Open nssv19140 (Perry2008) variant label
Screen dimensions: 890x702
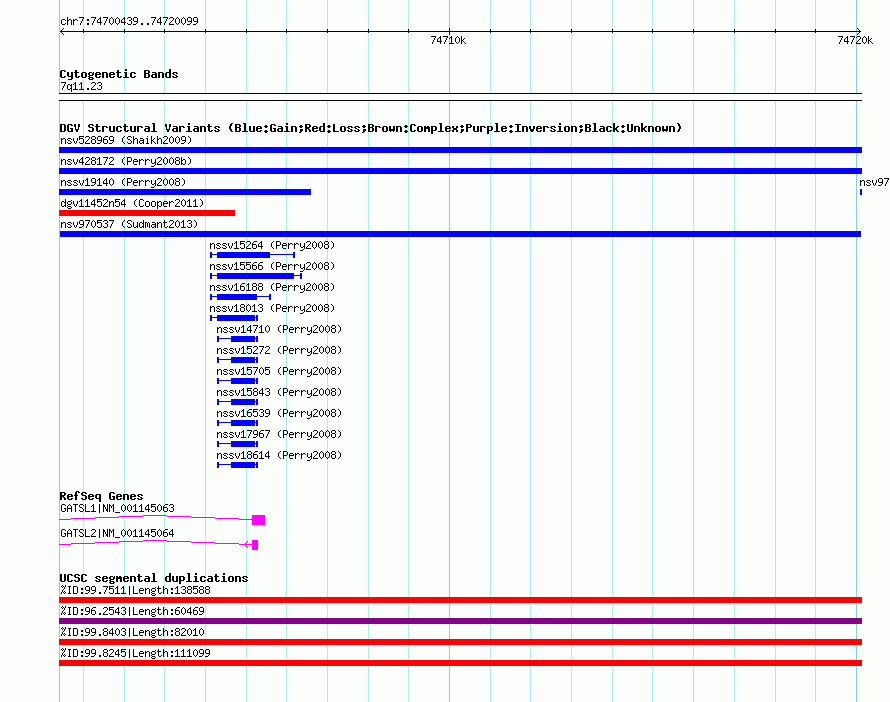click(123, 182)
